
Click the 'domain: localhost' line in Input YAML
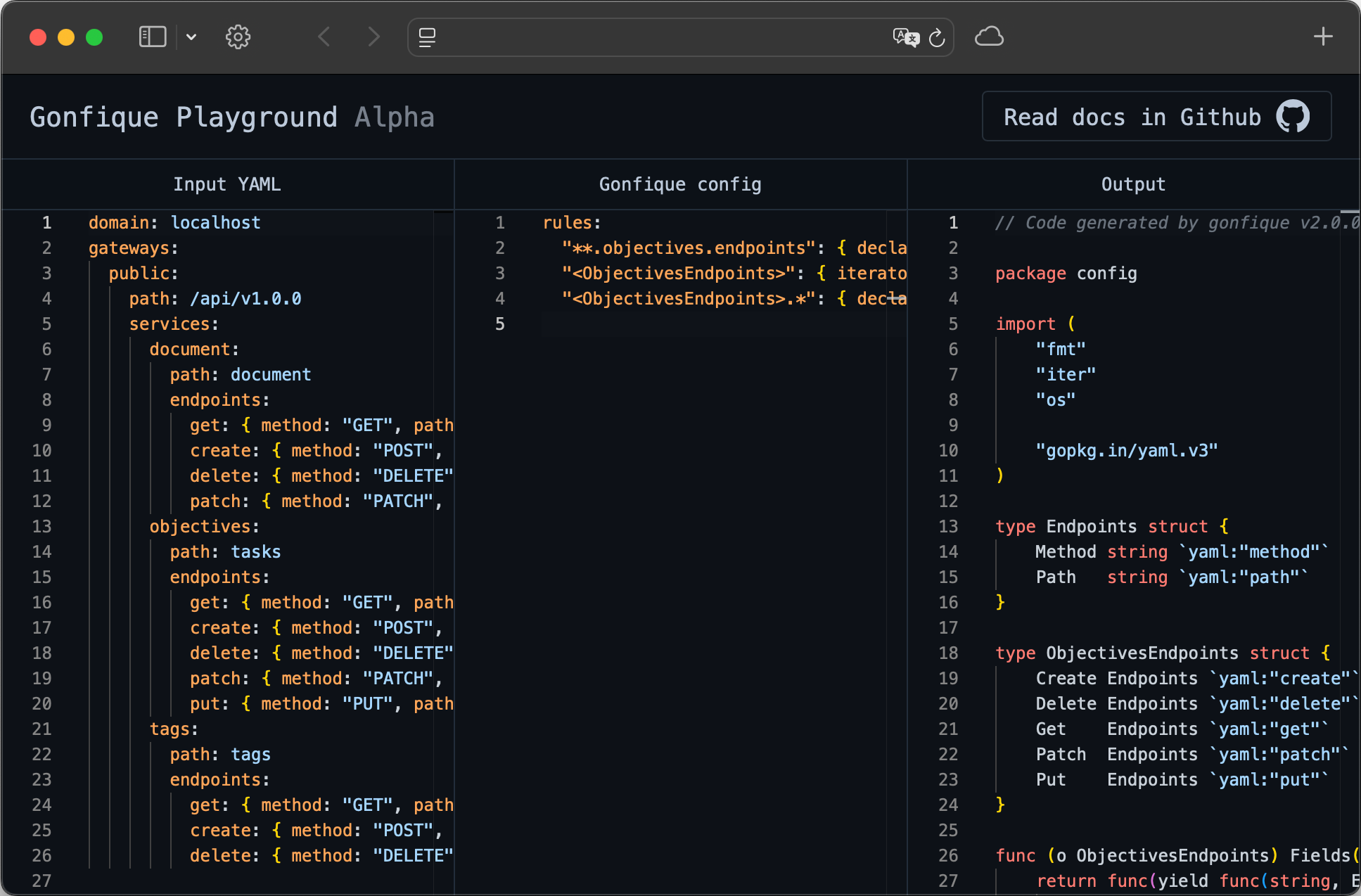174,222
